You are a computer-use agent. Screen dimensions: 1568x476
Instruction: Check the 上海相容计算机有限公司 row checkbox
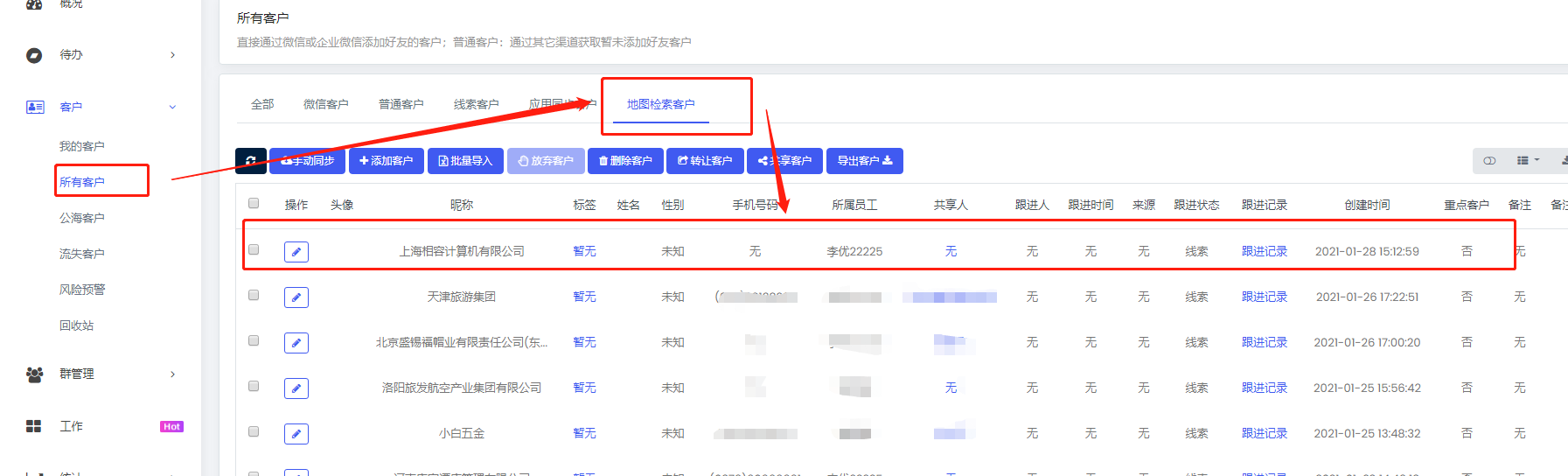[x=254, y=249]
